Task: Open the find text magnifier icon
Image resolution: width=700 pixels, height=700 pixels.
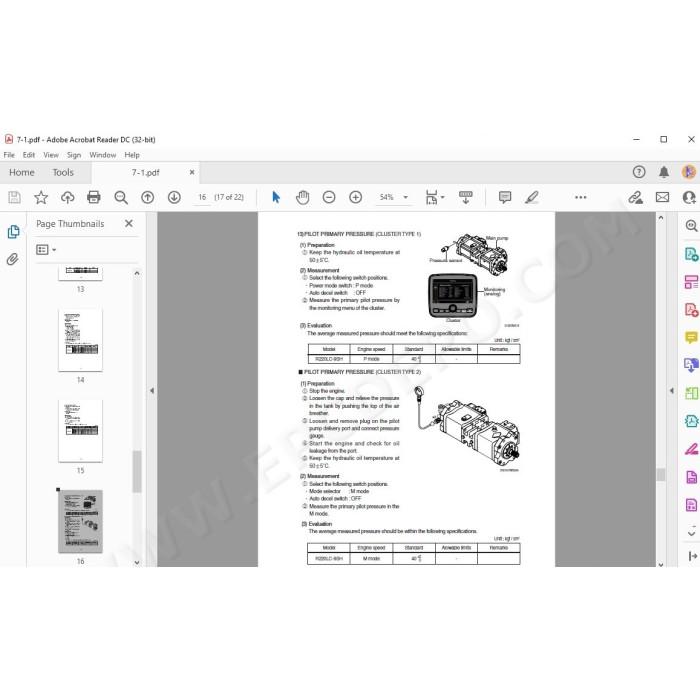Action: [121, 197]
